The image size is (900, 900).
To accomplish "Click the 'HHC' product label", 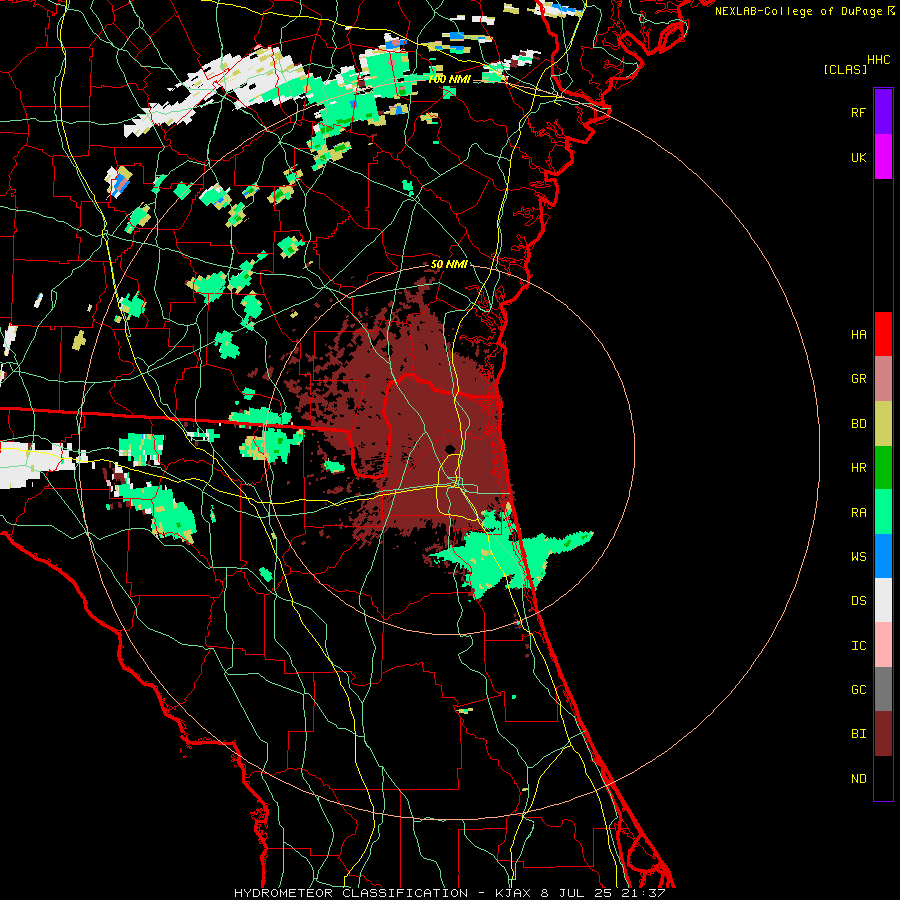I will tap(879, 60).
